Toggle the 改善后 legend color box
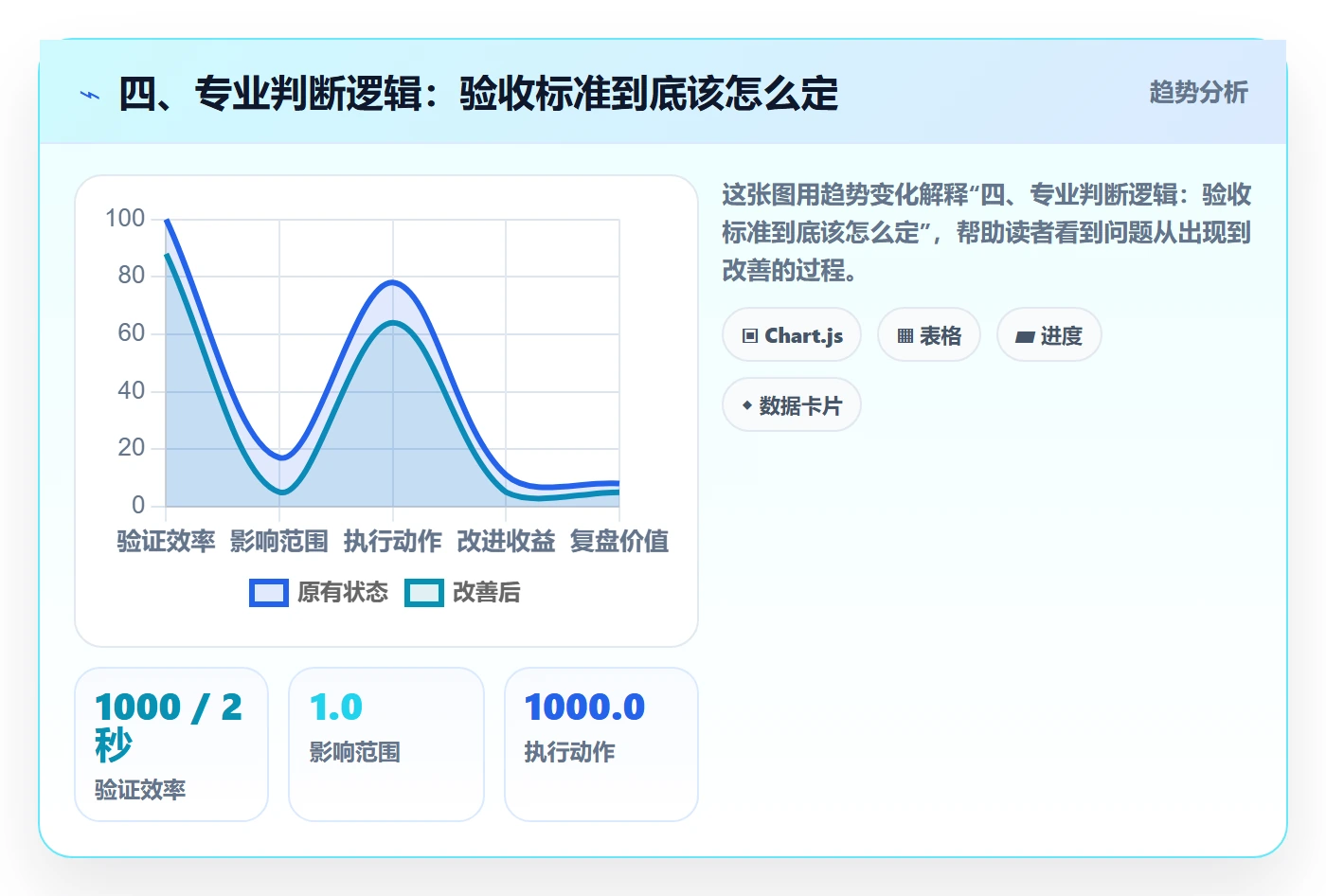Screen dimensions: 1326x896 pos(424,593)
